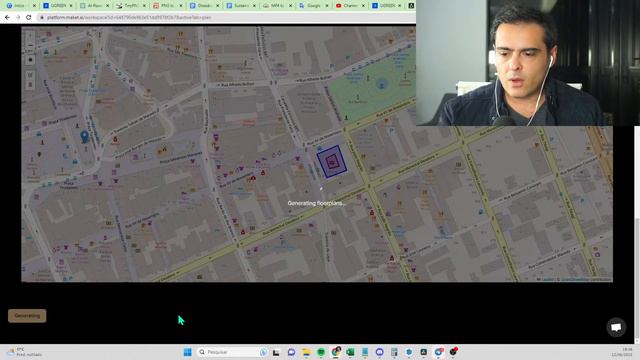The image size is (640, 360).
Task: Select the edit layers map tool
Action: click(30, 76)
